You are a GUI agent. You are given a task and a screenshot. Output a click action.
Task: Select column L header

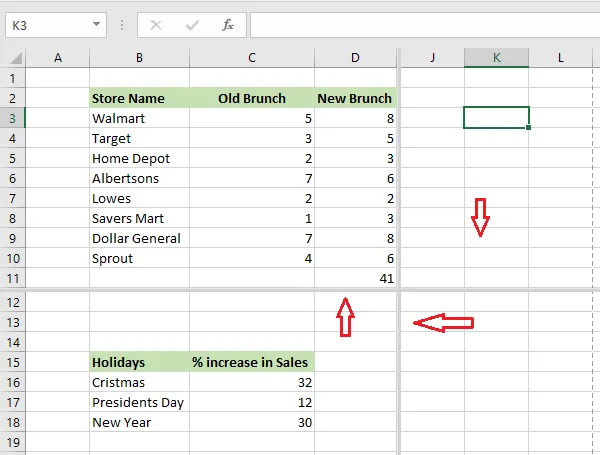coord(561,58)
